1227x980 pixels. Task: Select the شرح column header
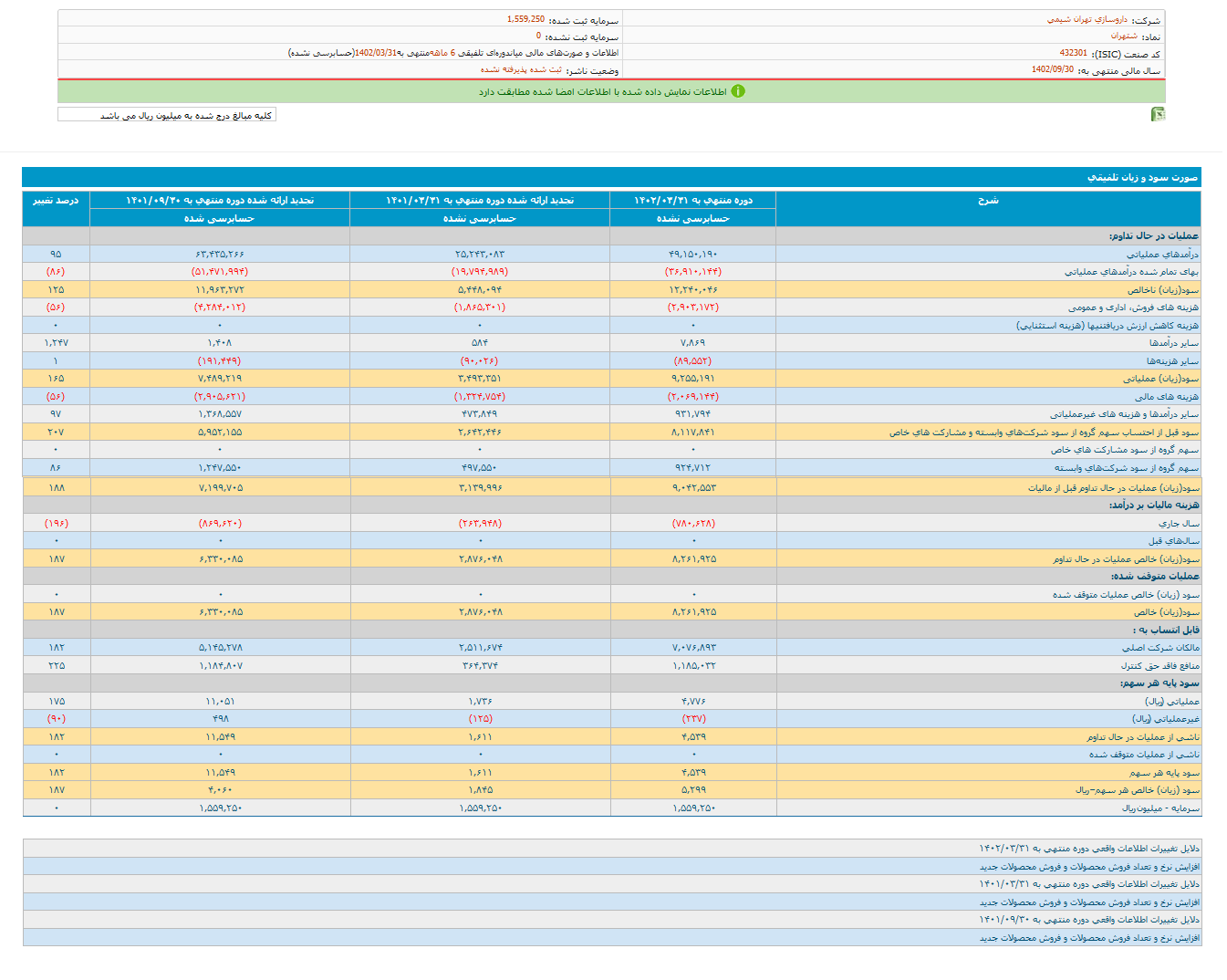[988, 200]
